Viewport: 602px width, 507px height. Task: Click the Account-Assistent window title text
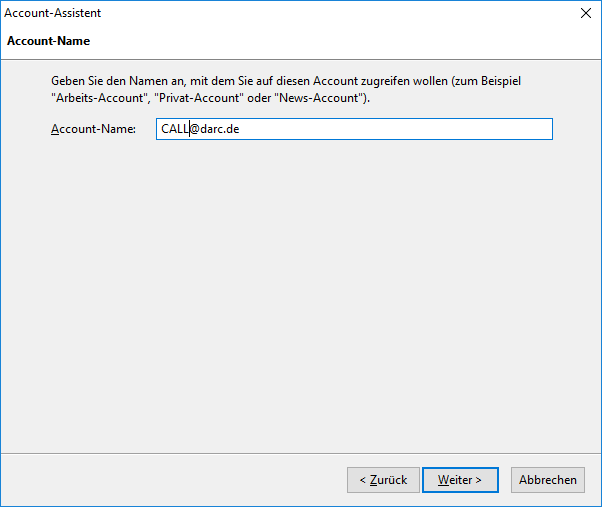[53, 13]
